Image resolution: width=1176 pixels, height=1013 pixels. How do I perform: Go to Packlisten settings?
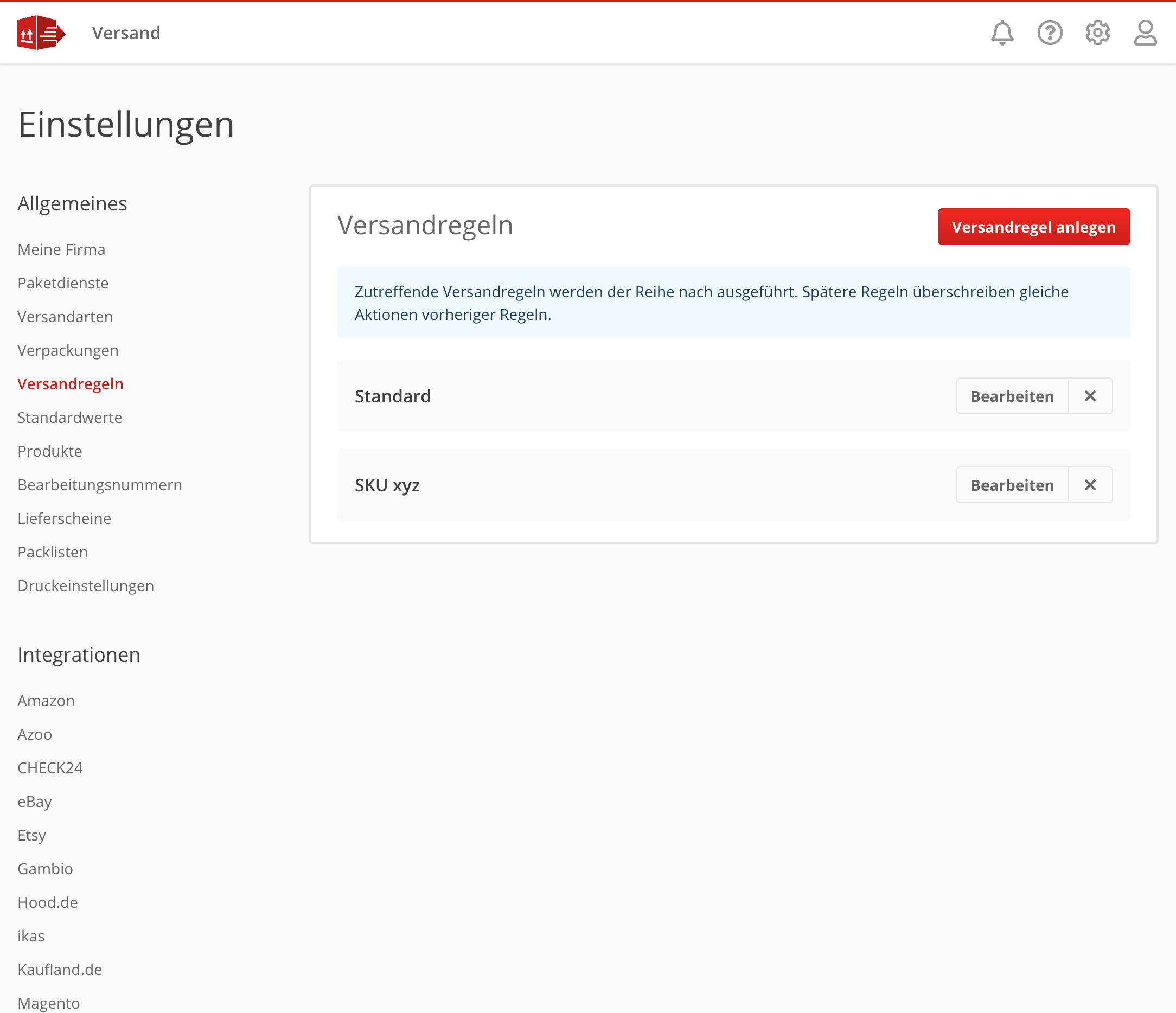[x=53, y=552]
